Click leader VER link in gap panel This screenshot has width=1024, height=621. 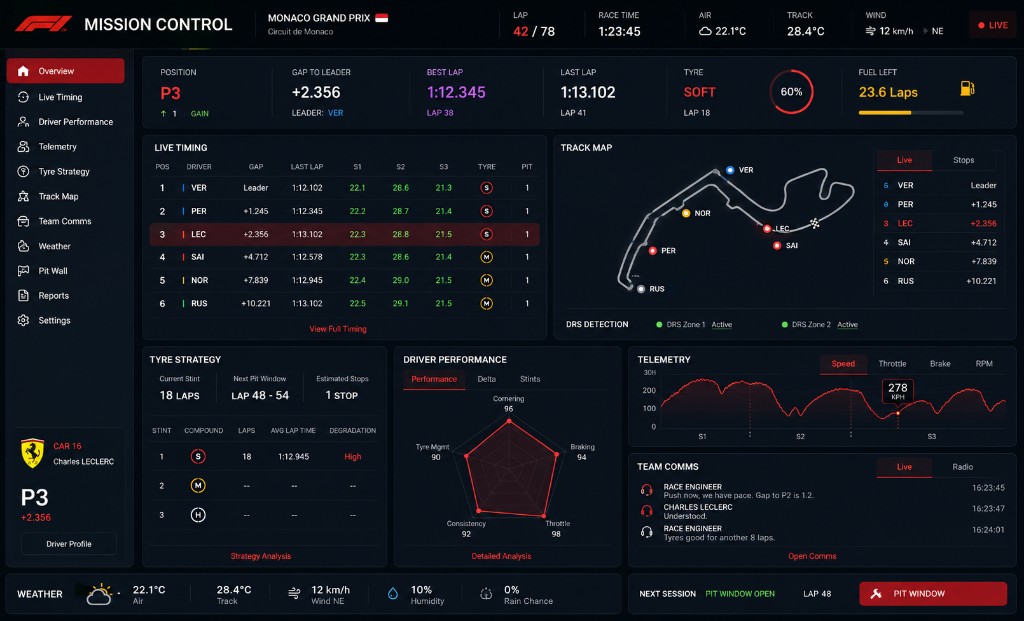coord(336,113)
